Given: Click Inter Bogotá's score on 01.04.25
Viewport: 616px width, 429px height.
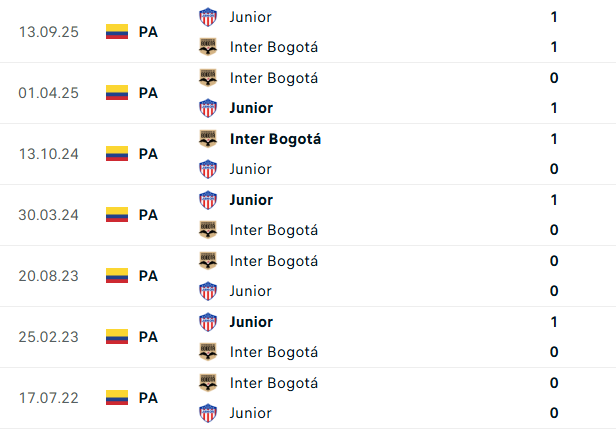Looking at the screenshot, I should (x=553, y=77).
